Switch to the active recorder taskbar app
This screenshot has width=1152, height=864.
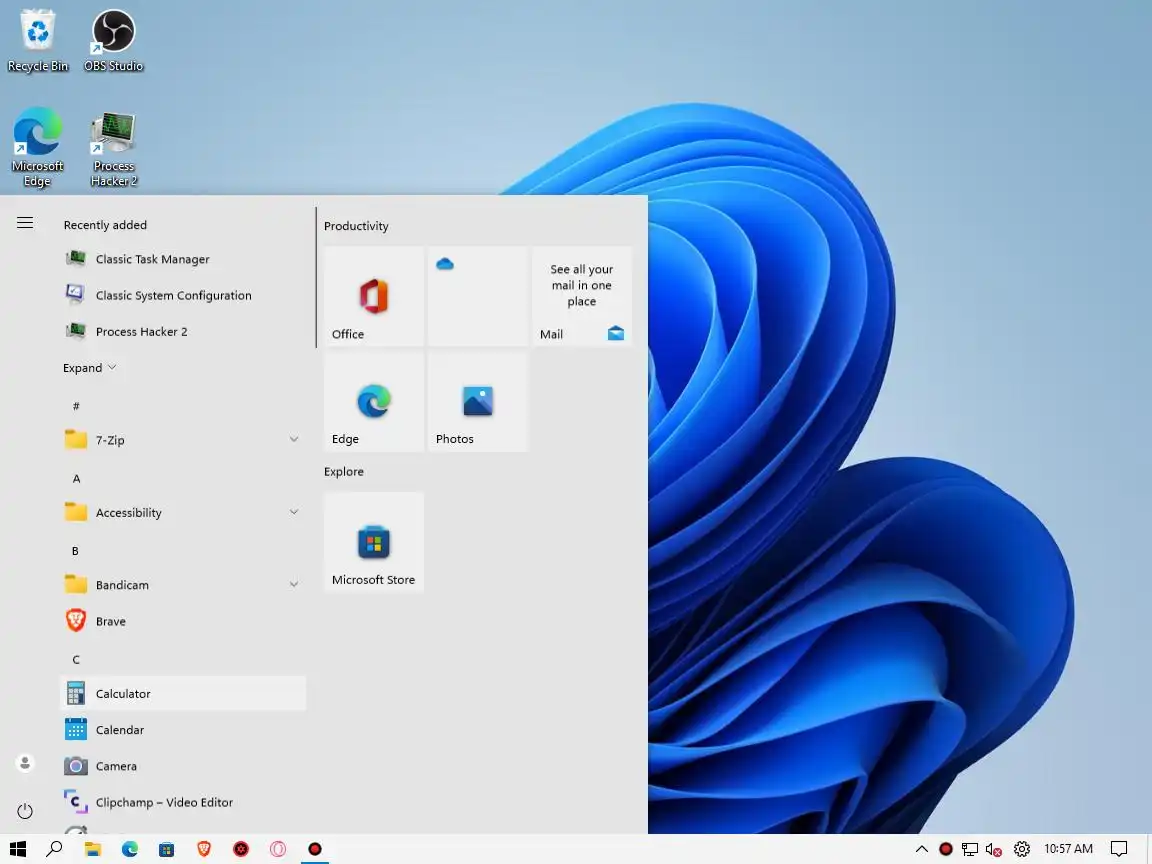click(315, 849)
